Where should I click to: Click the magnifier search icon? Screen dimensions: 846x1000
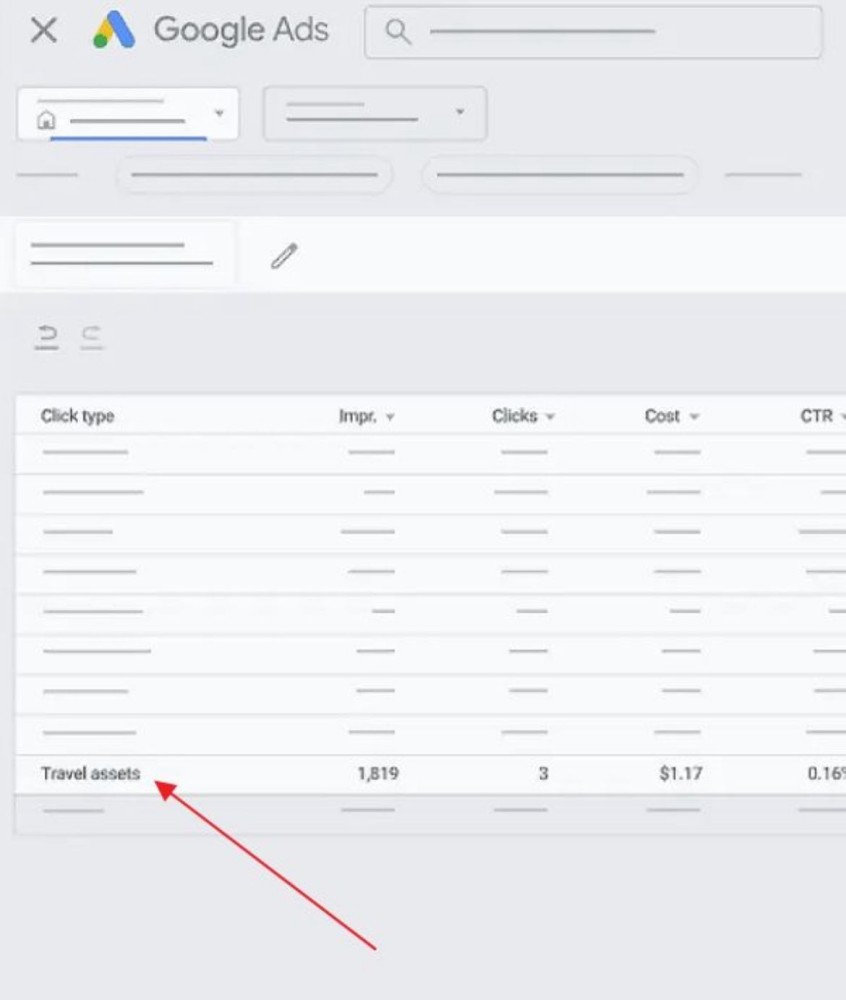click(398, 31)
